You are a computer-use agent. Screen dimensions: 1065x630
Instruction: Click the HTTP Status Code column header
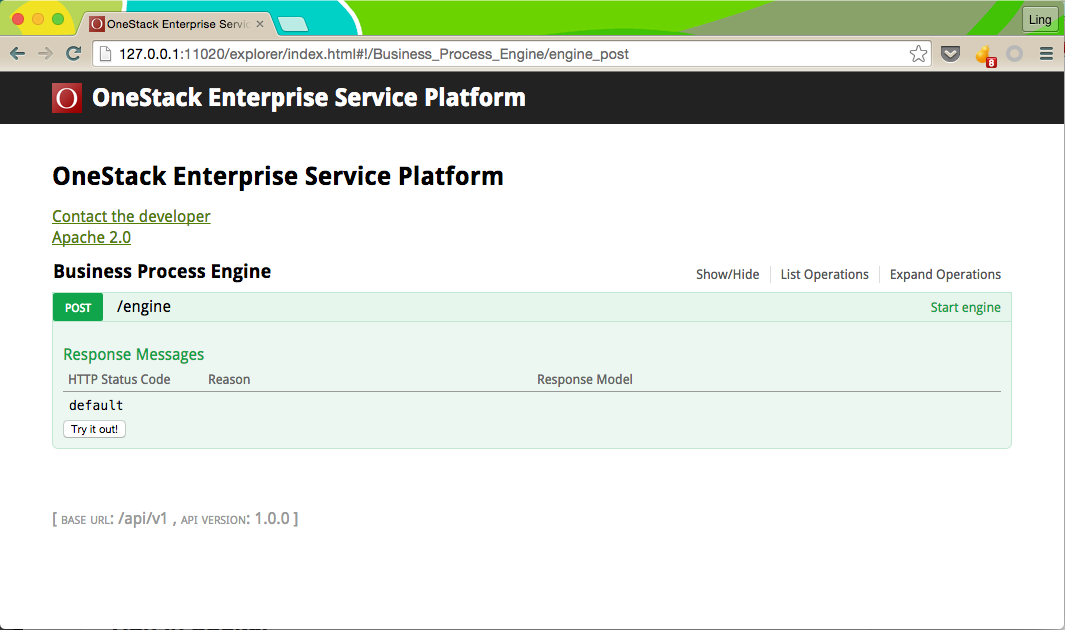coord(119,379)
